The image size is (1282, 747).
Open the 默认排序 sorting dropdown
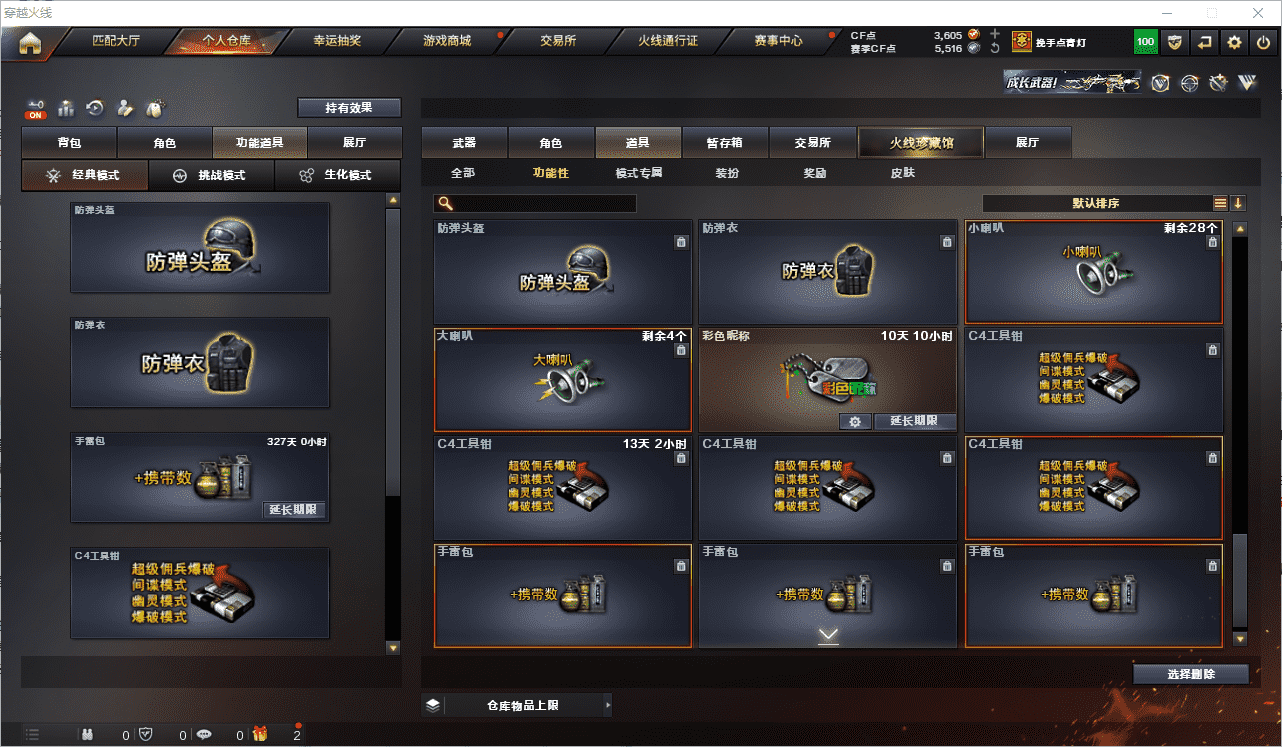pyautogui.click(x=1096, y=203)
